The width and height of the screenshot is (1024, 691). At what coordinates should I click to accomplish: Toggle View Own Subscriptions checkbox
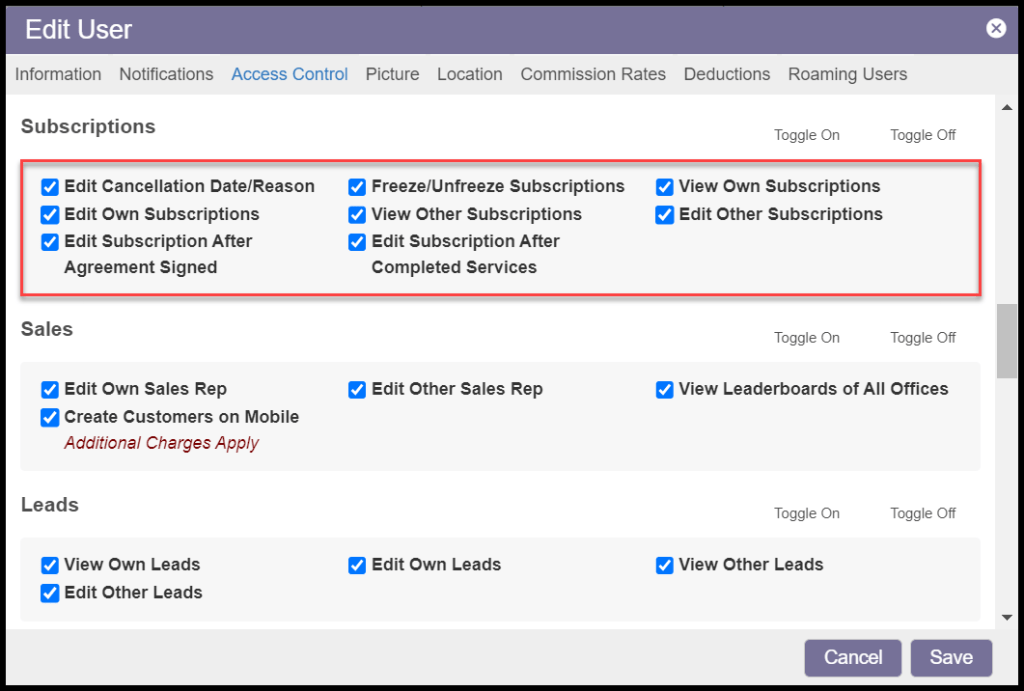coord(665,187)
